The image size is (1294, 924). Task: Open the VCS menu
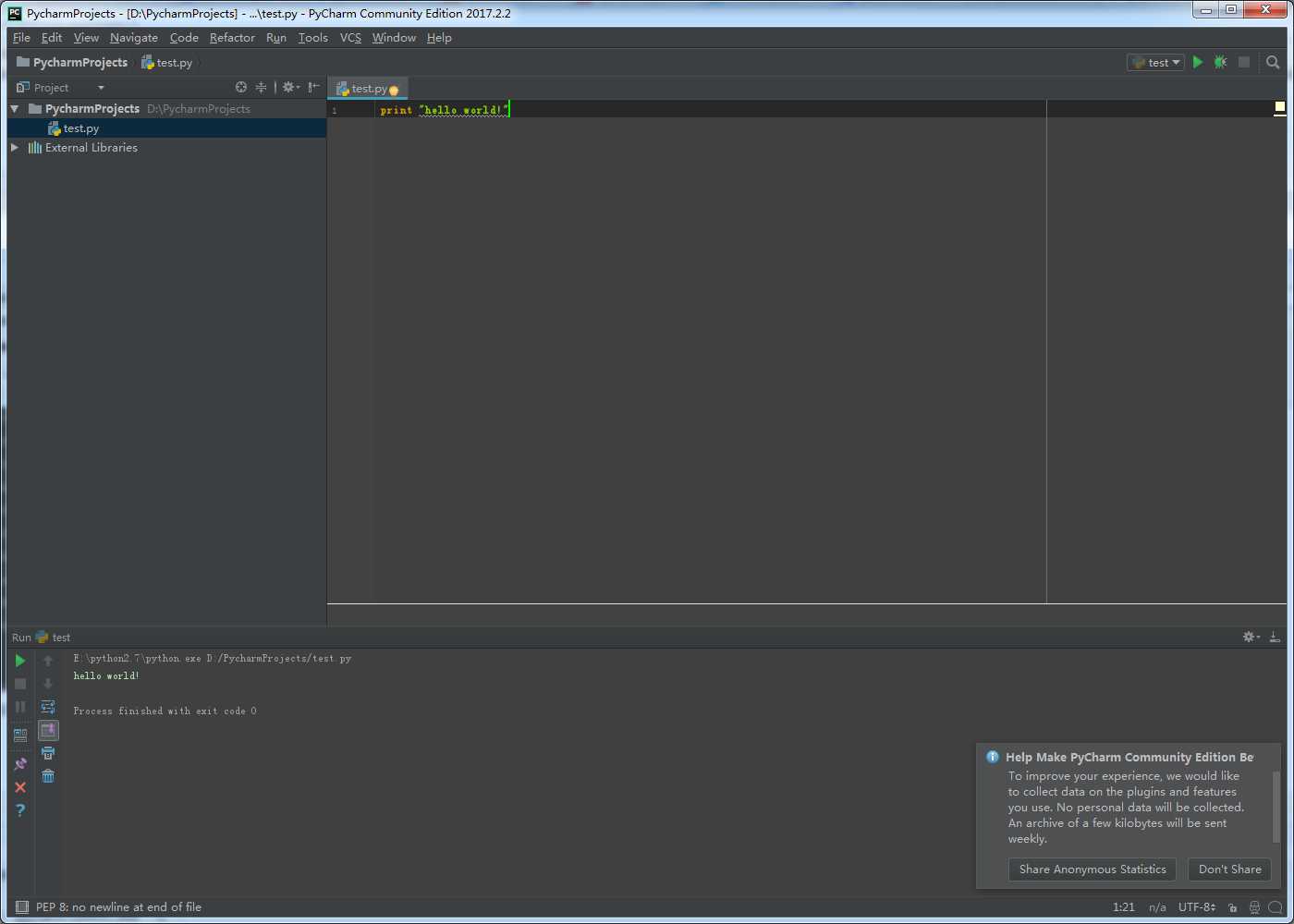pyautogui.click(x=350, y=37)
